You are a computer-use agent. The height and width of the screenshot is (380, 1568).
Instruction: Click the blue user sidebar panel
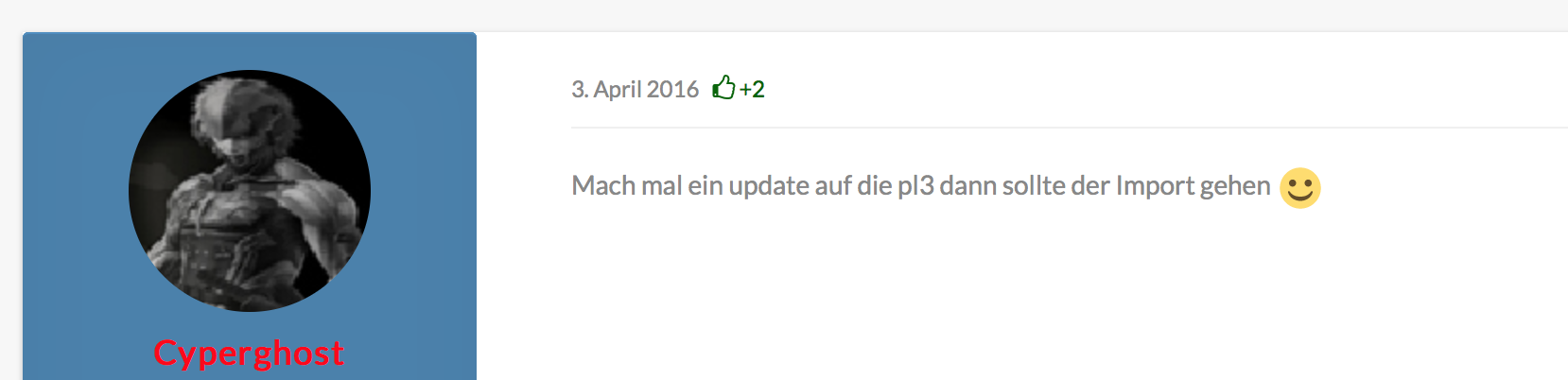point(250,206)
